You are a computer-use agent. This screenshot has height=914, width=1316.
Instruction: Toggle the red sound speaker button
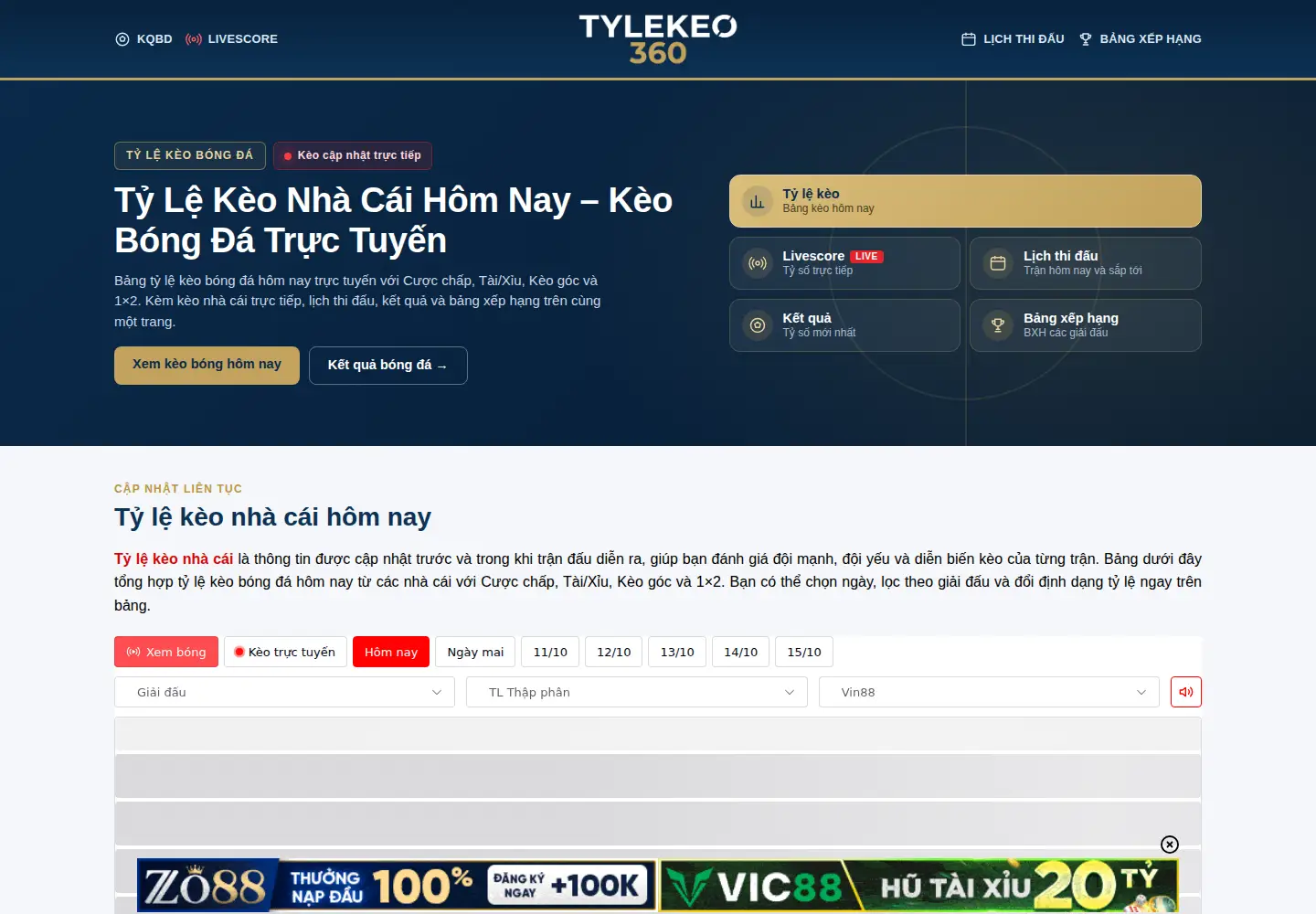[1186, 692]
